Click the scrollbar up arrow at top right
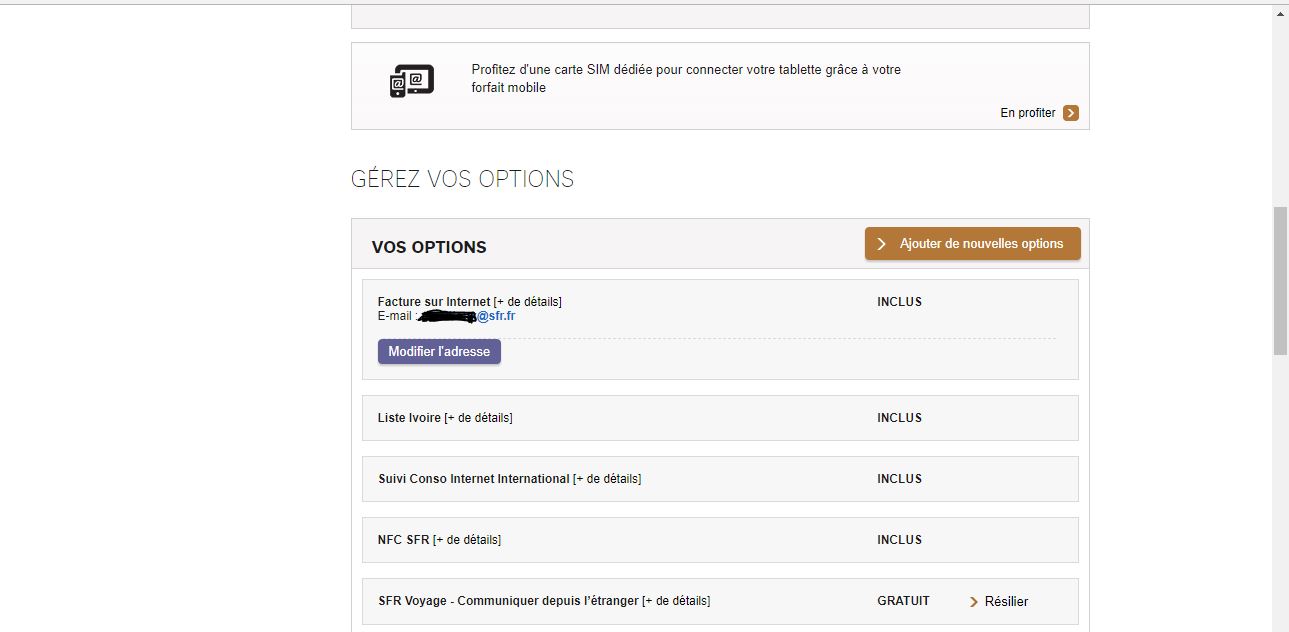 click(x=1280, y=13)
